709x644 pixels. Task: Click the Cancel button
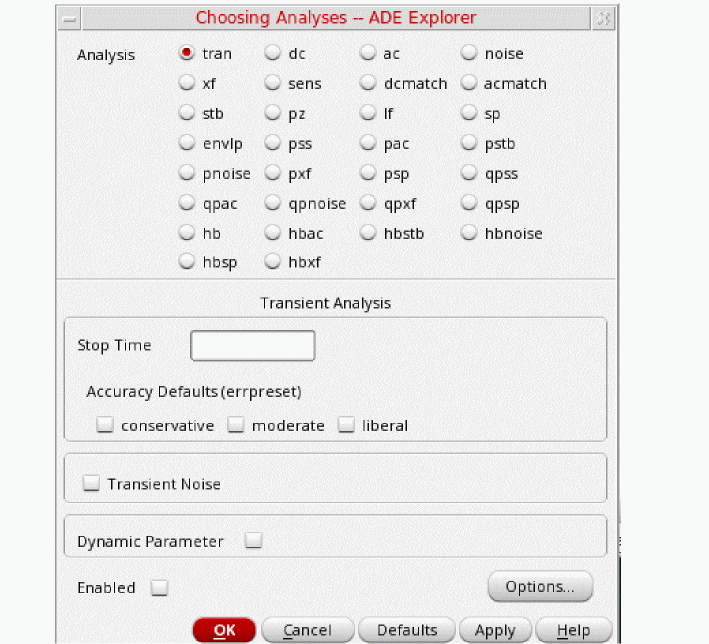tap(307, 630)
